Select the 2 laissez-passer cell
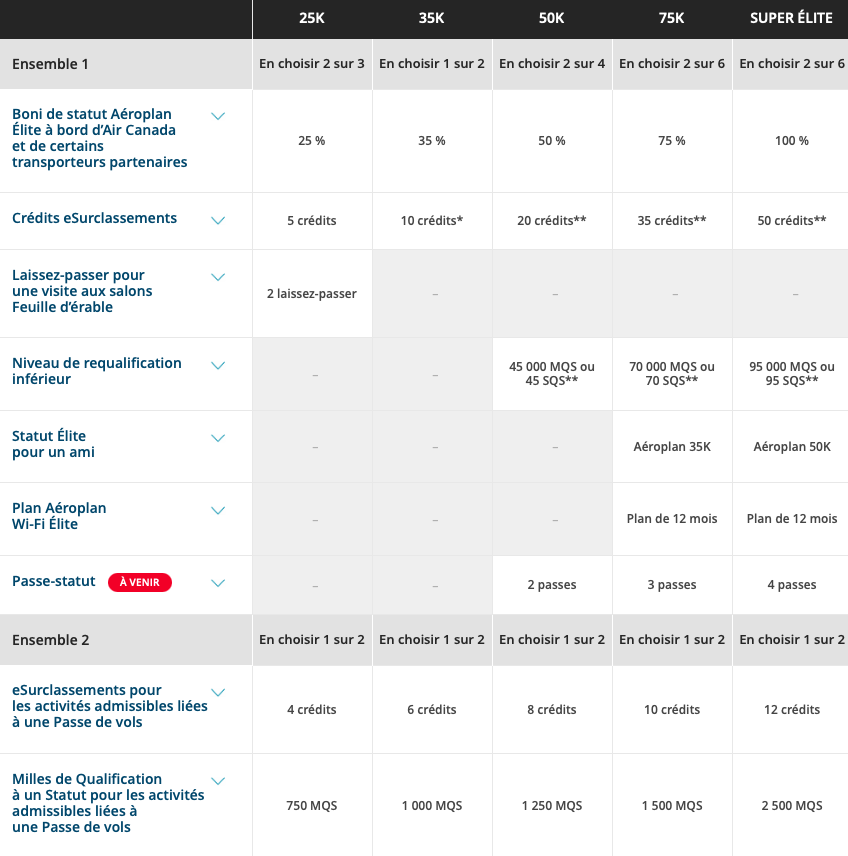 tap(311, 292)
